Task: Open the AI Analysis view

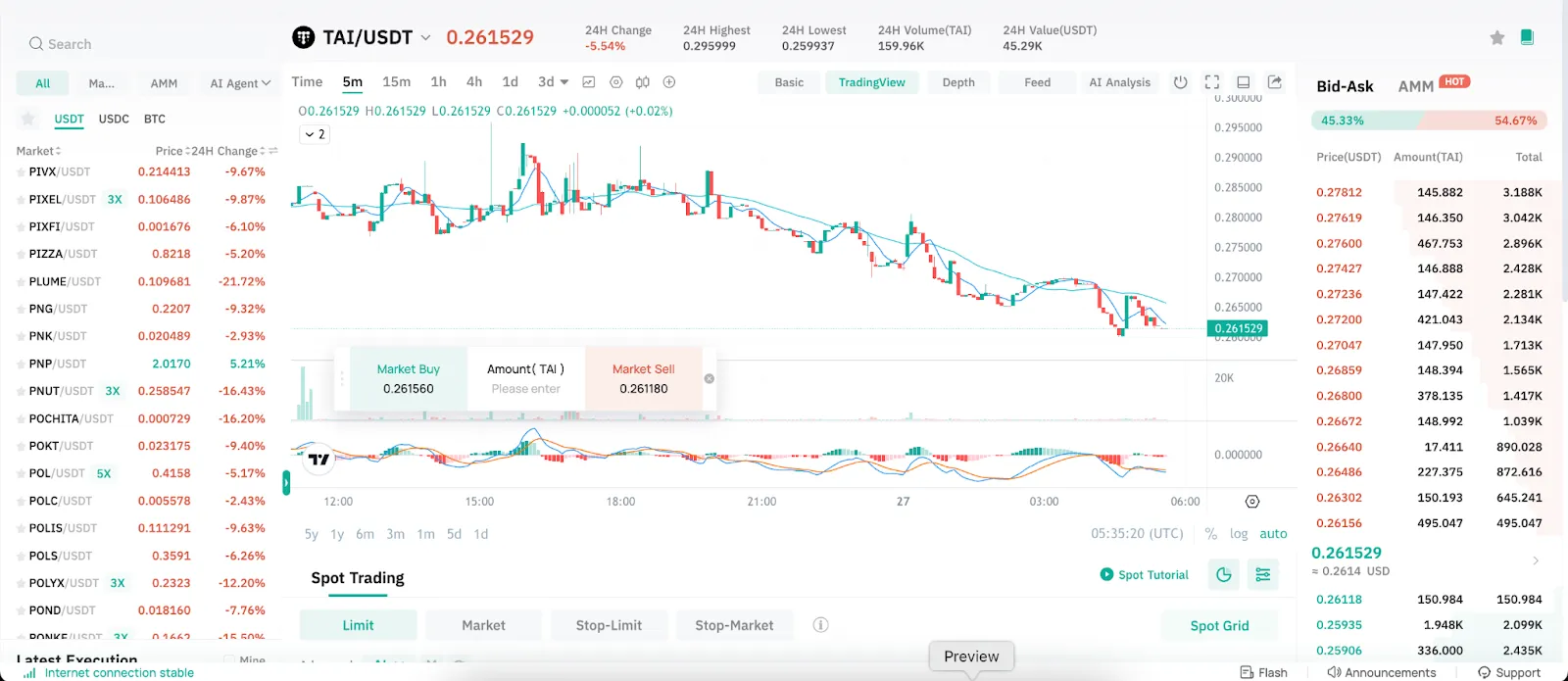Action: 1119,82
